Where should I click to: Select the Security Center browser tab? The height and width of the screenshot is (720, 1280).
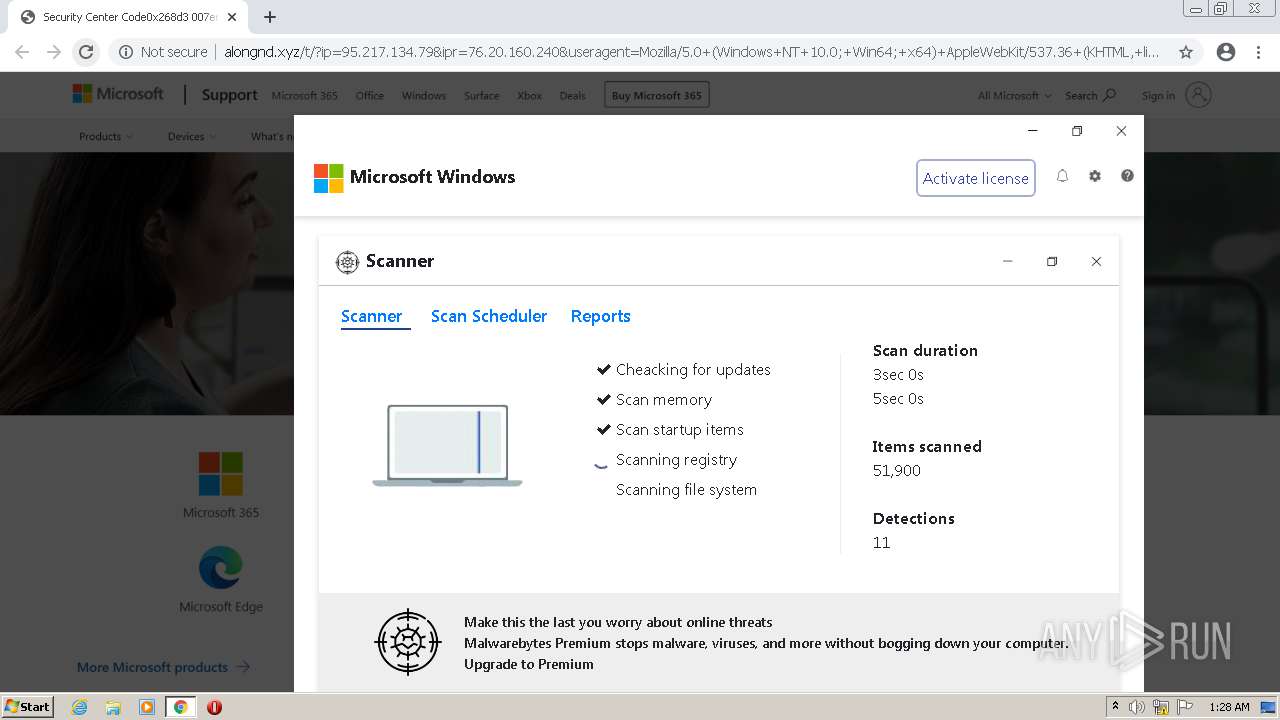coord(128,17)
